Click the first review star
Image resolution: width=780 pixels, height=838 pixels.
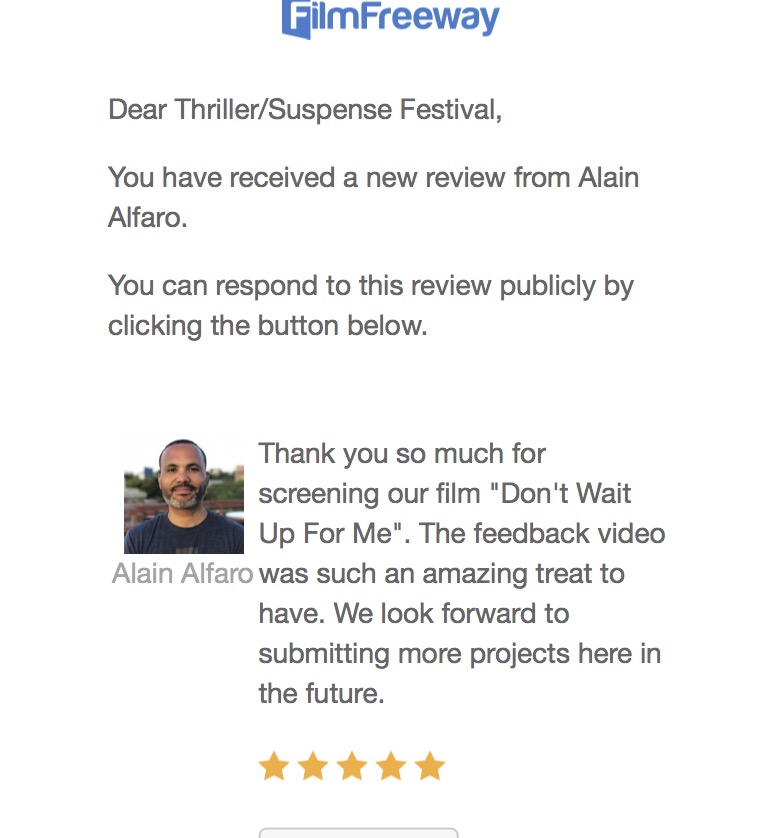point(273,767)
